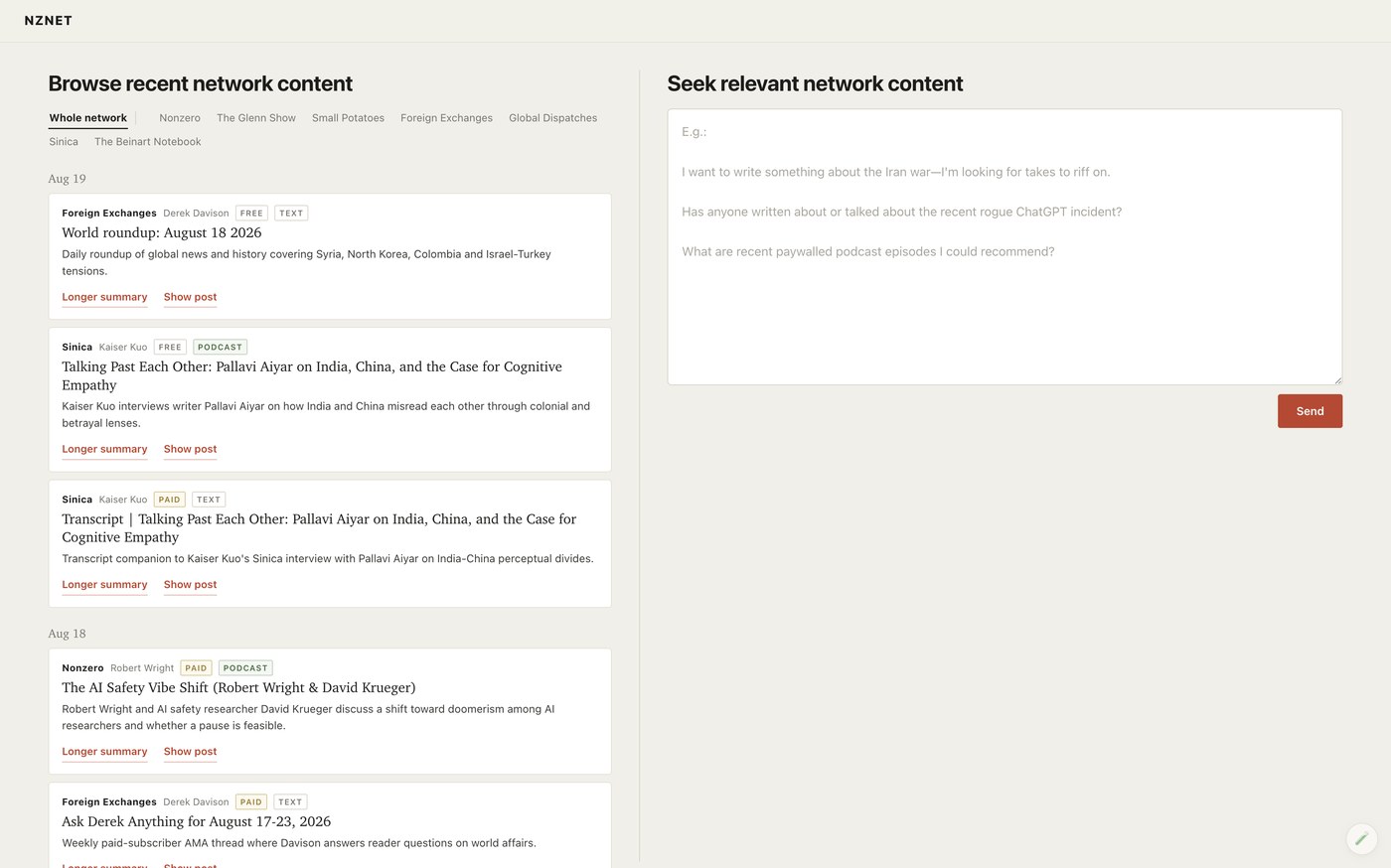Expand Longer summary for AI Safety Vibe Shift
This screenshot has height=868, width=1391.
coord(104,752)
